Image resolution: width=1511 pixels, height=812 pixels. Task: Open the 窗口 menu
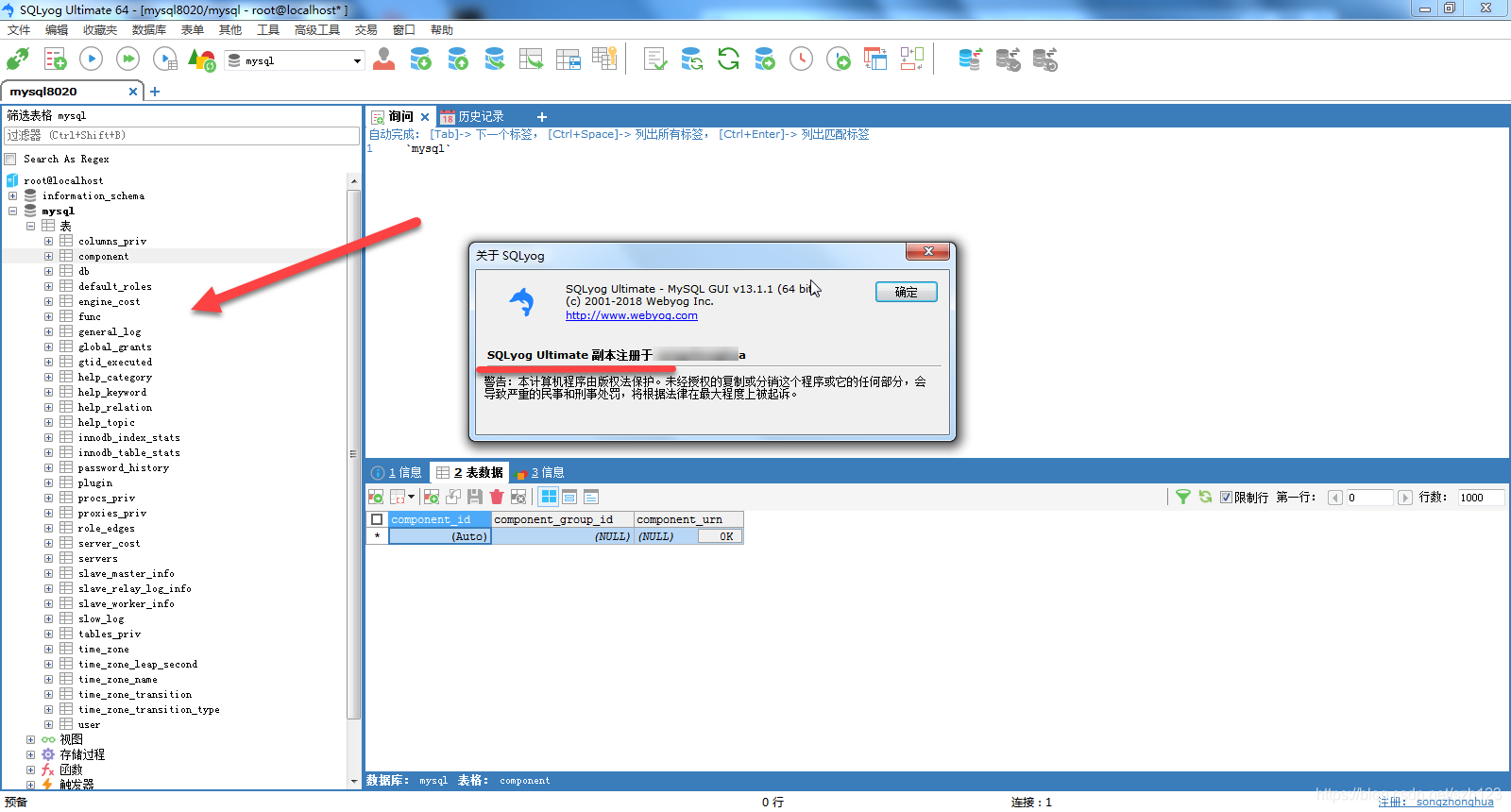pos(404,30)
